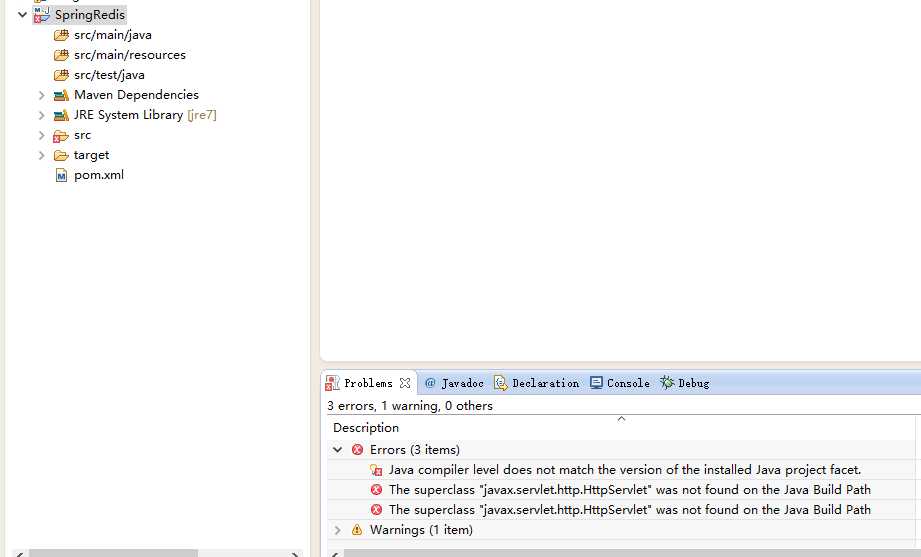
Task: Click the Warnings yellow triangle icon
Action: pos(357,530)
